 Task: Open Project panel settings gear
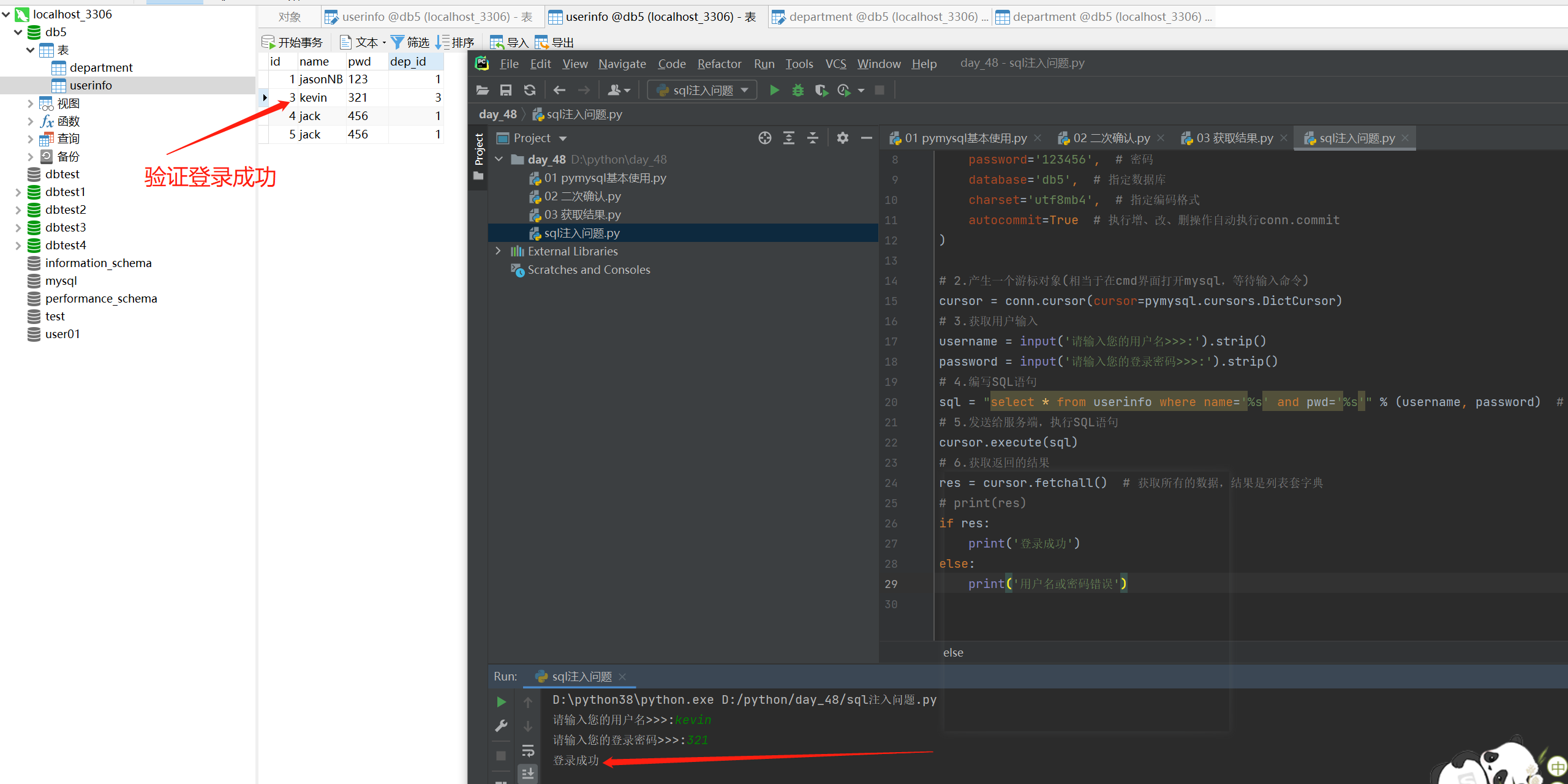[842, 138]
